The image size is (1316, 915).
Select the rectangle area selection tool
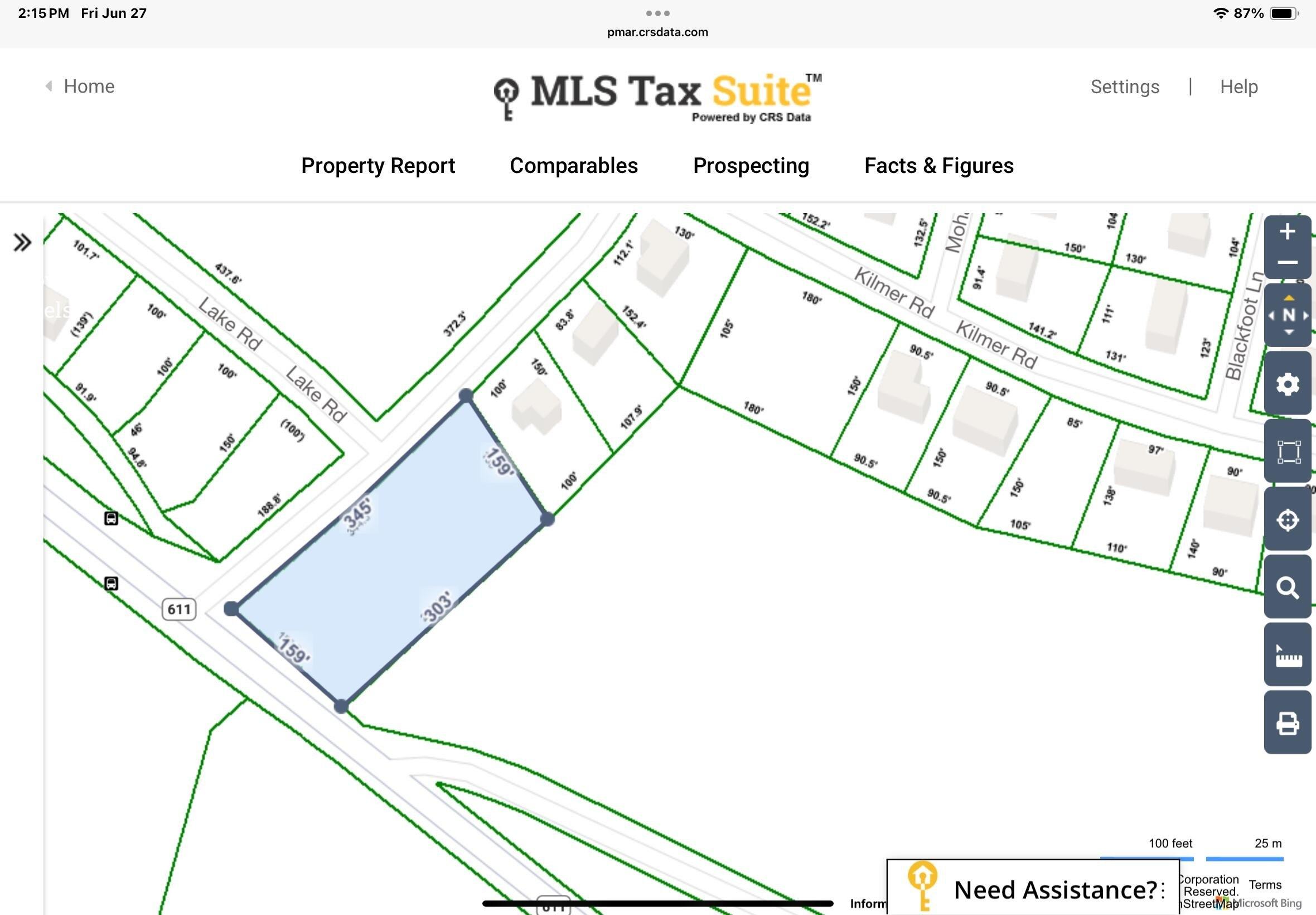coord(1288,451)
